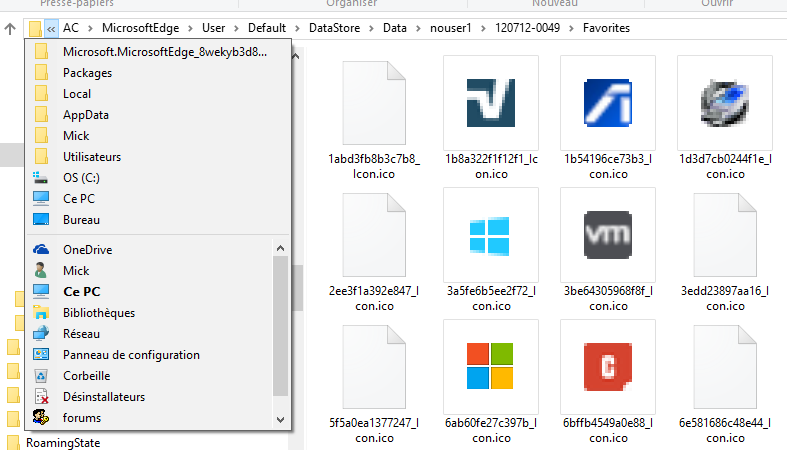Screen dimensions: 787x450
Task: Expand the chevron after AC breadcrumb
Action: coord(90,29)
